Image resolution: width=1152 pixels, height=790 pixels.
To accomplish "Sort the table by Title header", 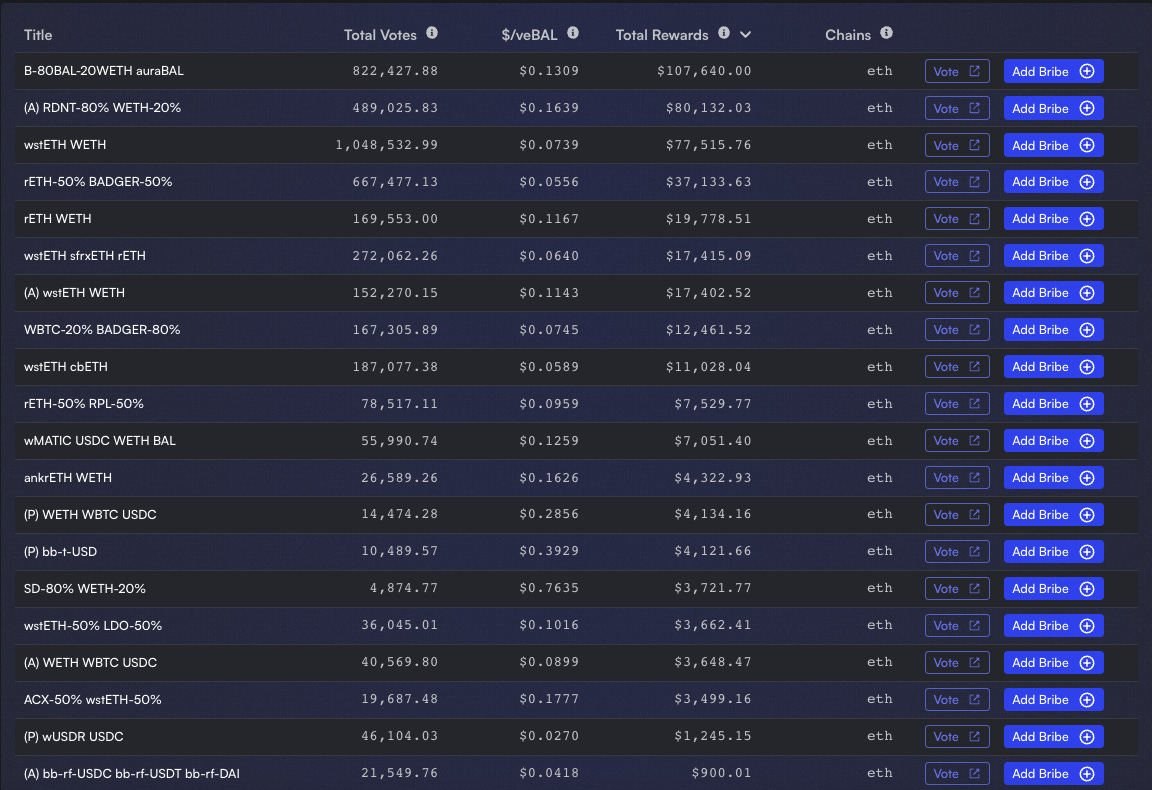I will click(x=38, y=35).
